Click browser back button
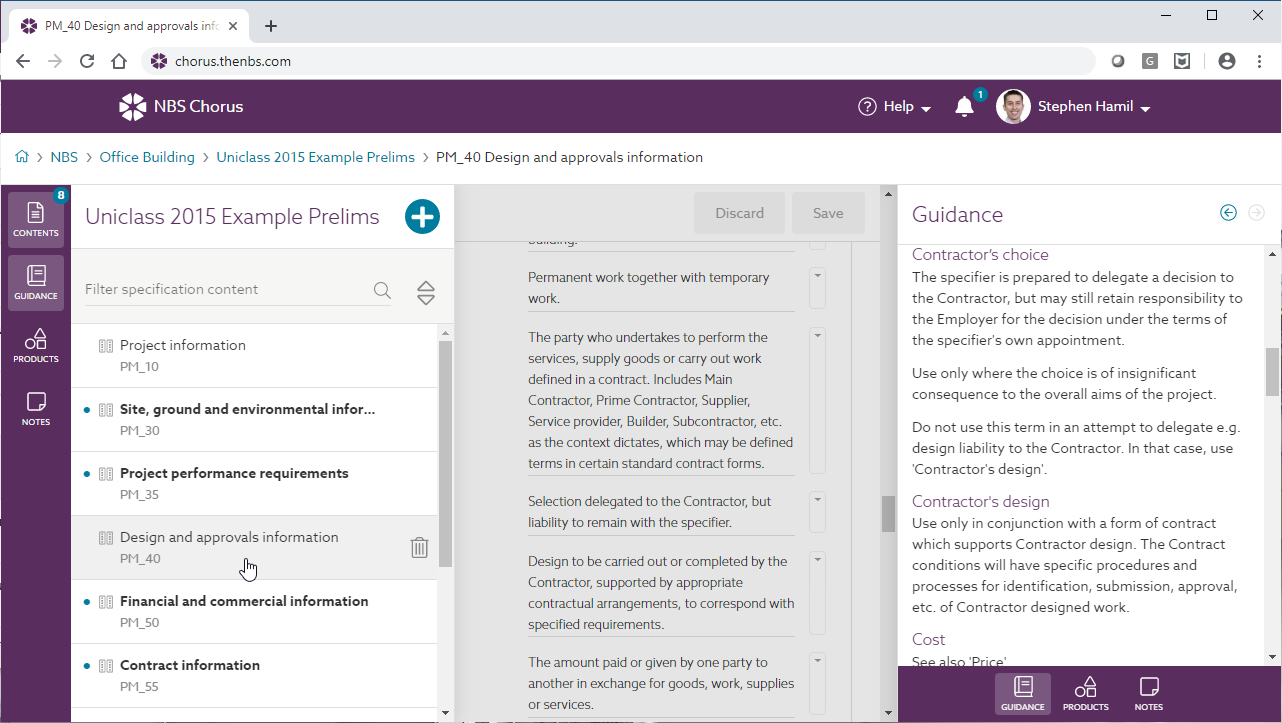This screenshot has height=723, width=1282. tap(23, 61)
